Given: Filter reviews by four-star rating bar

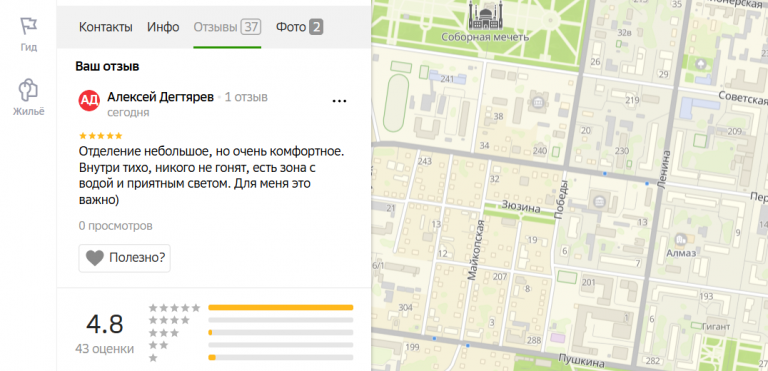Looking at the screenshot, I should tap(281, 320).
